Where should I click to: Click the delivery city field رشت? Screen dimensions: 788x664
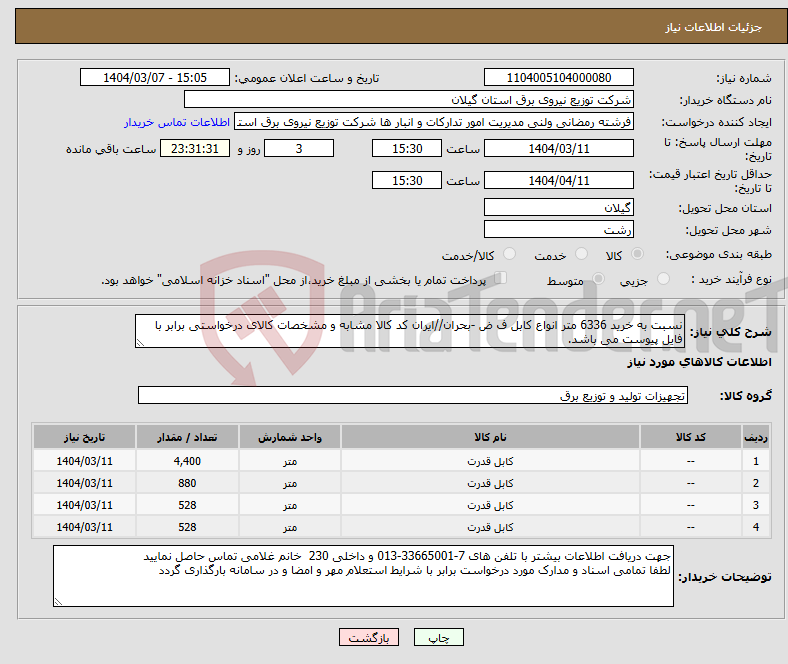coord(558,229)
